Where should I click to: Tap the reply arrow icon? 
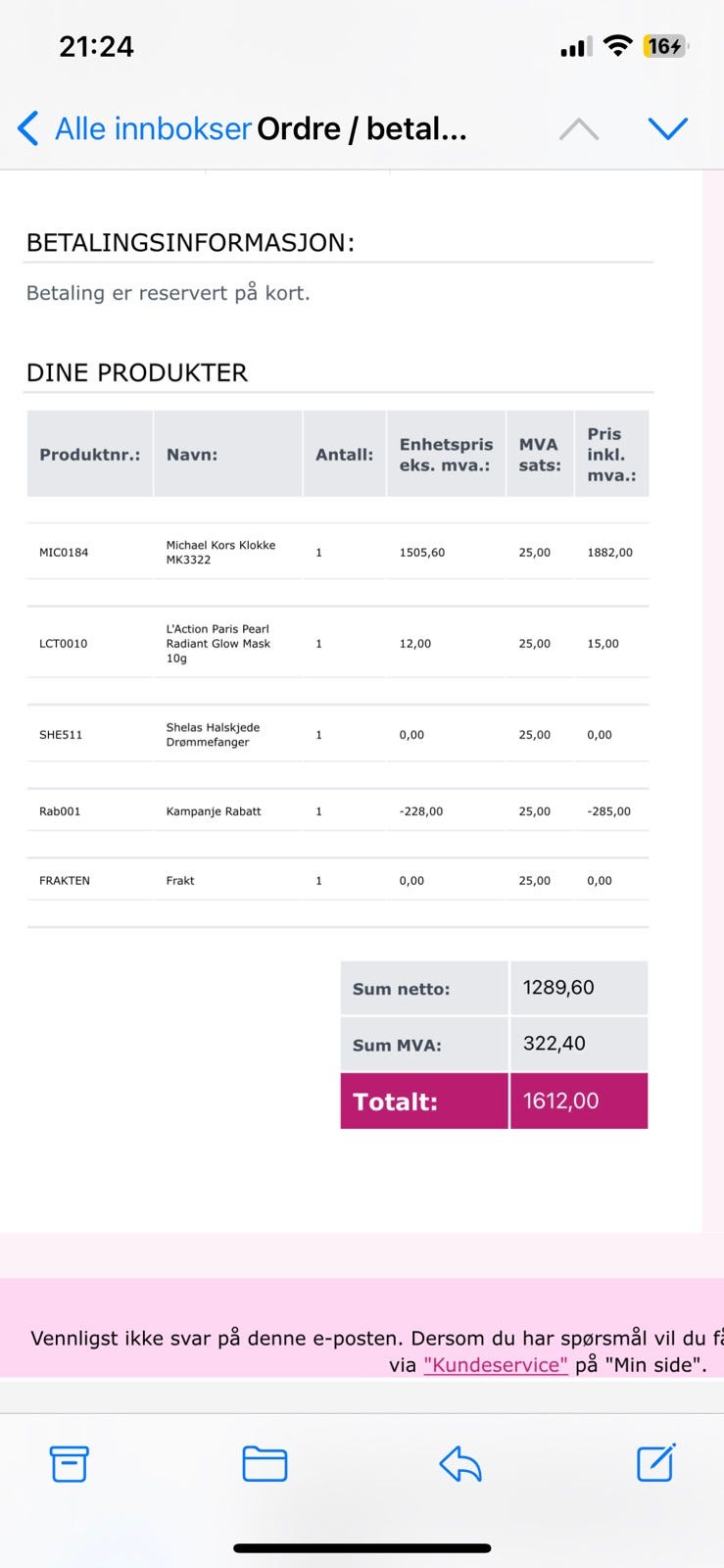click(x=460, y=1464)
